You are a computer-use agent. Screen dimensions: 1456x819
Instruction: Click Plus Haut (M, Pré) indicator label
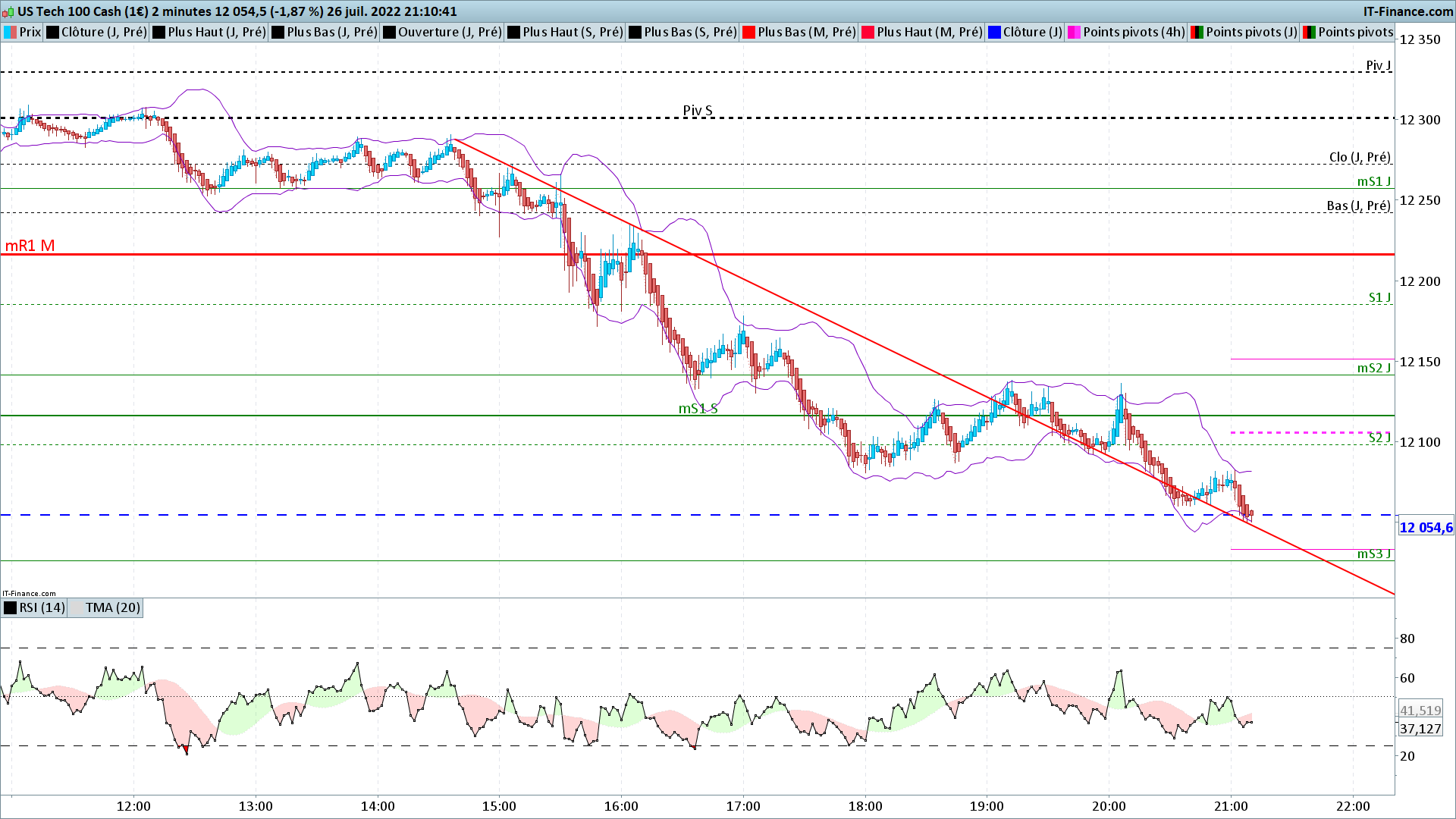pos(929,32)
